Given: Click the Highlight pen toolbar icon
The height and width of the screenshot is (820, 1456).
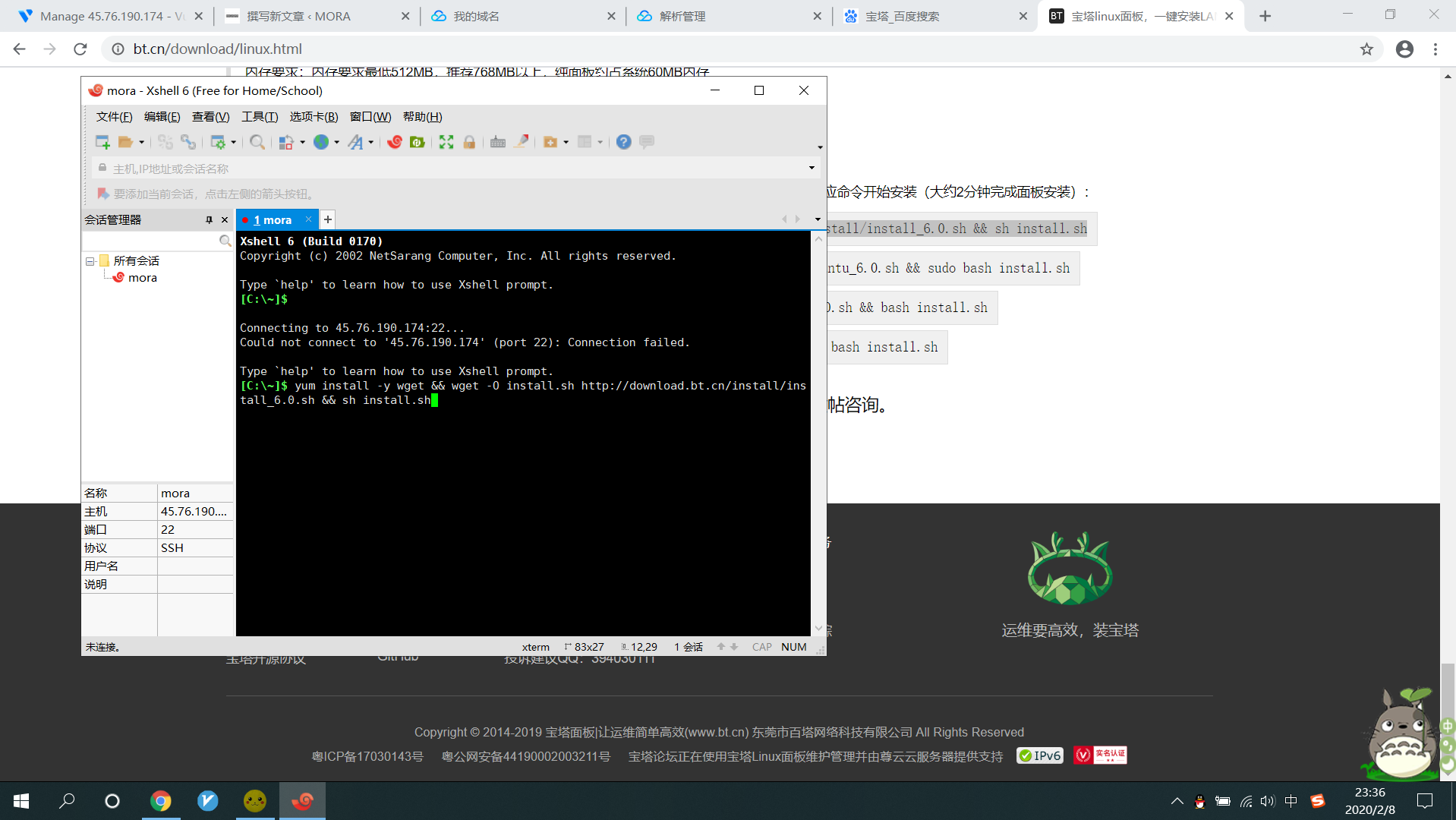Looking at the screenshot, I should (521, 142).
